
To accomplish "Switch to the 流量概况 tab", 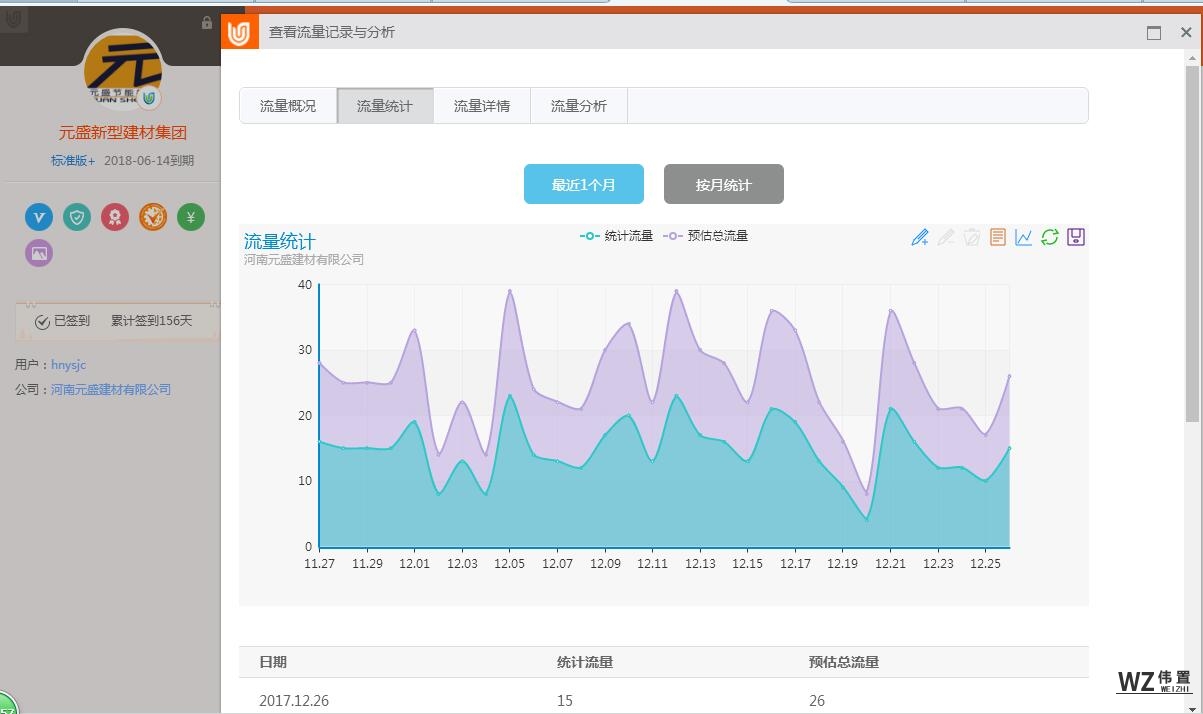I will tap(288, 106).
